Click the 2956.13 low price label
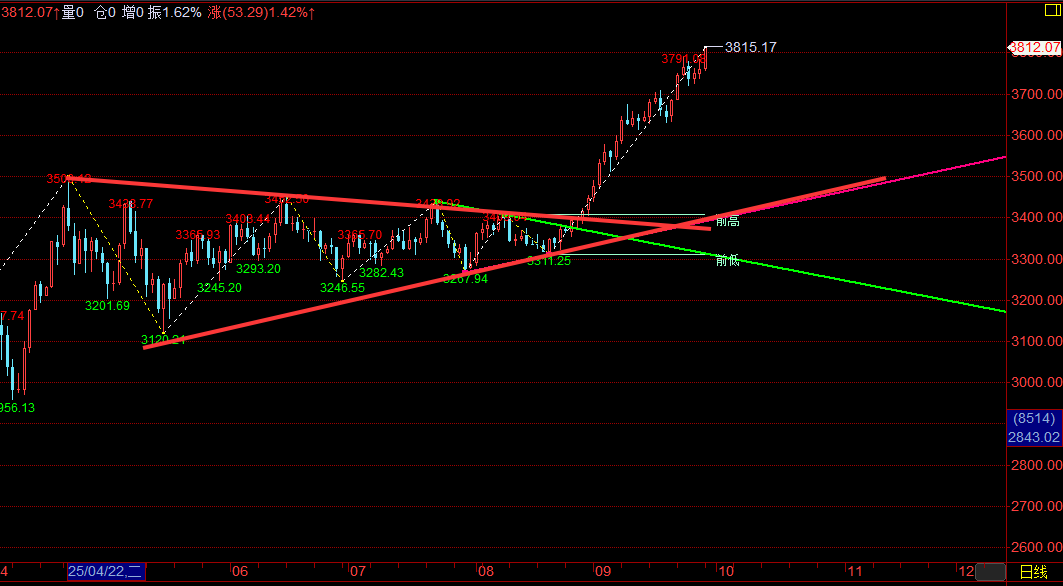Image resolution: width=1063 pixels, height=586 pixels. coord(17,407)
